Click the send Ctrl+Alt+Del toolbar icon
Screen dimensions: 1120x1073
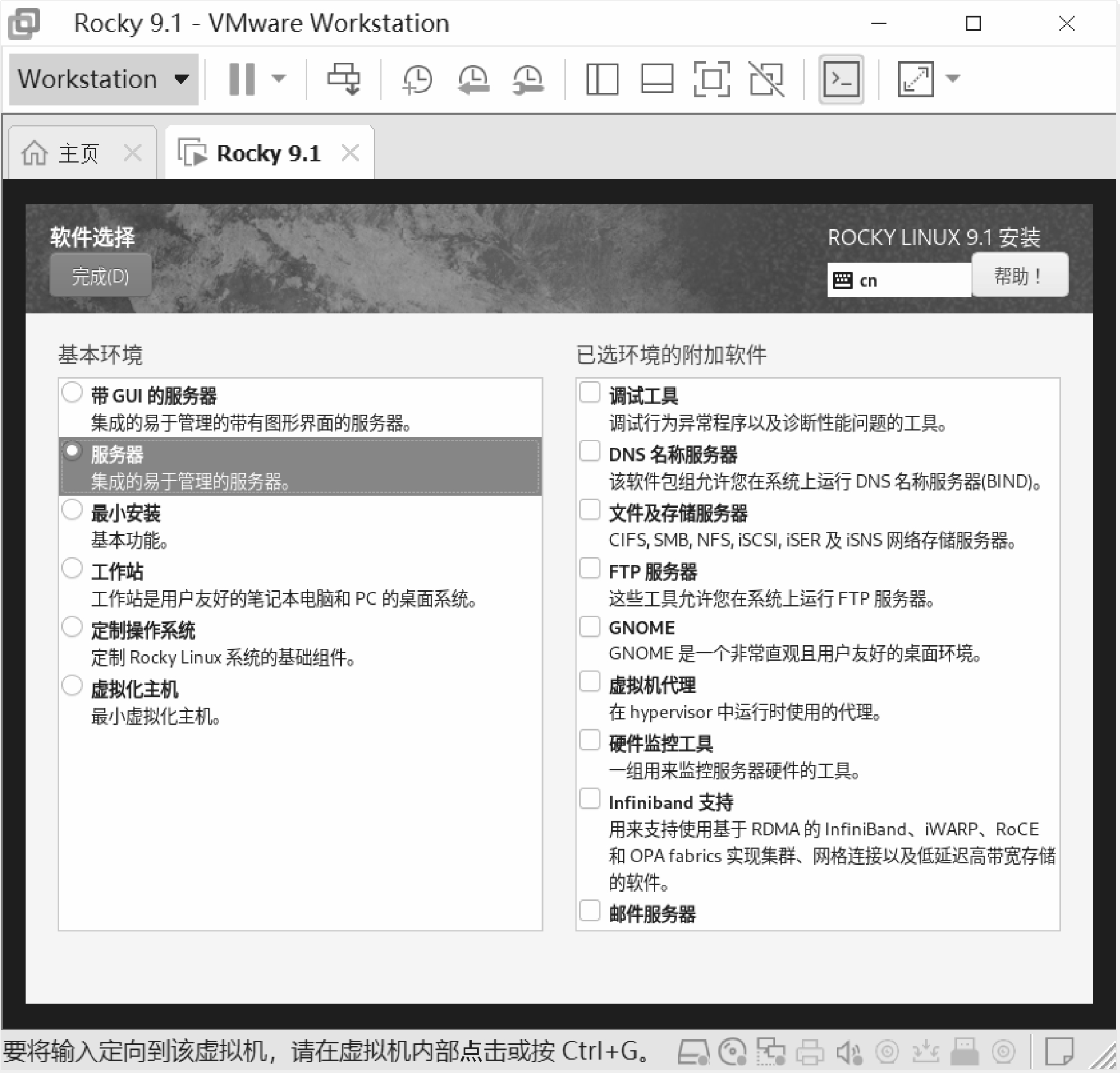344,79
